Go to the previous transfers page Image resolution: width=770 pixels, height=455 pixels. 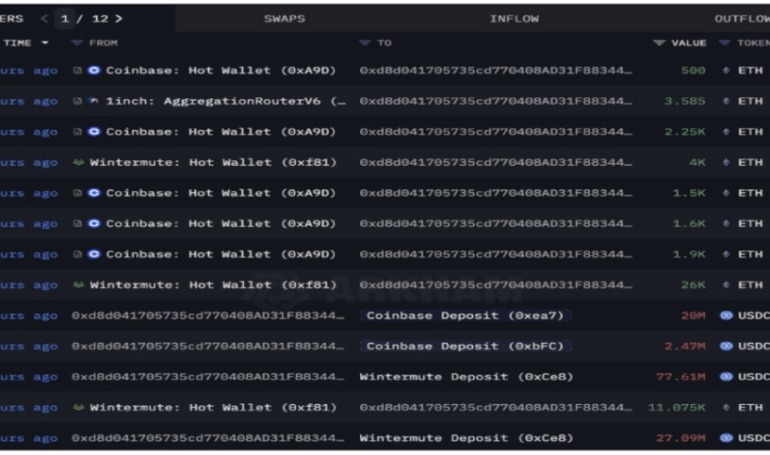(x=44, y=19)
